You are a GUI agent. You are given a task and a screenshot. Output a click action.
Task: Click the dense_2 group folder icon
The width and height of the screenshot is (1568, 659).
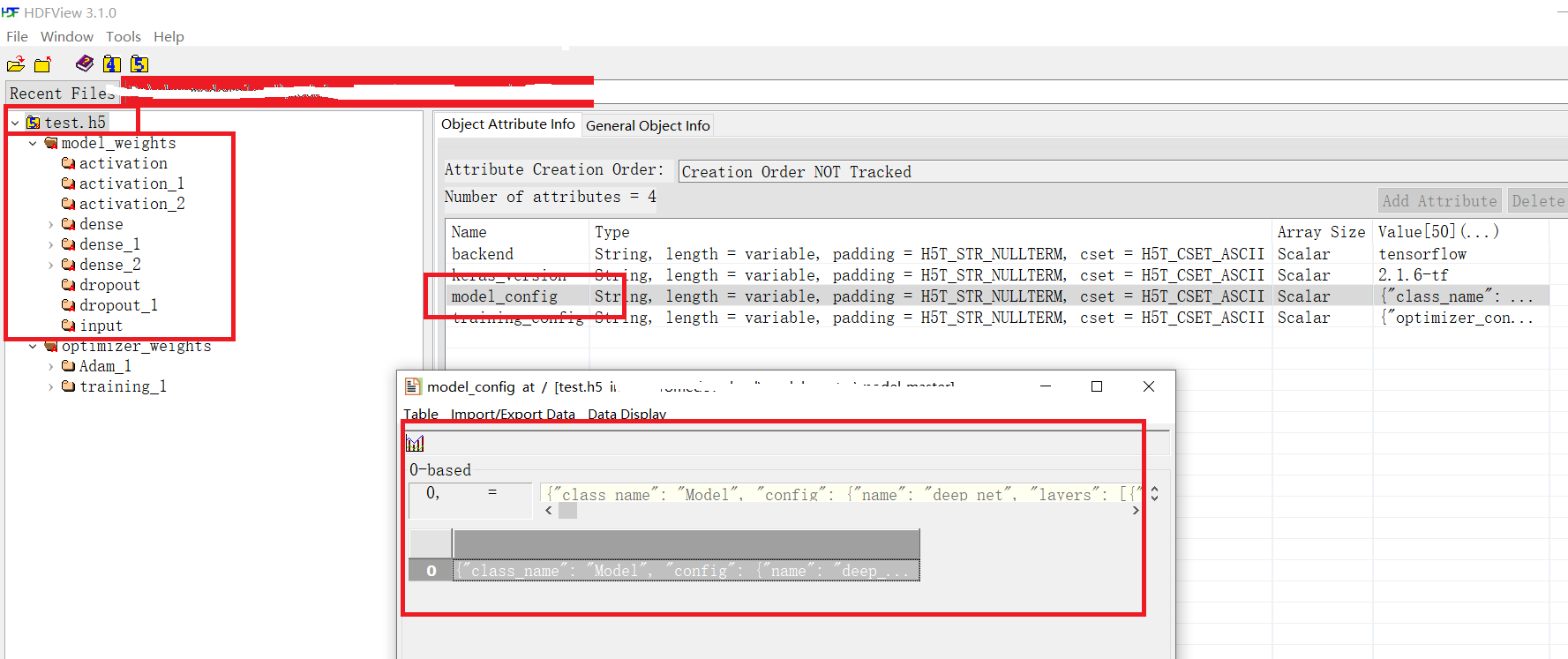68,265
